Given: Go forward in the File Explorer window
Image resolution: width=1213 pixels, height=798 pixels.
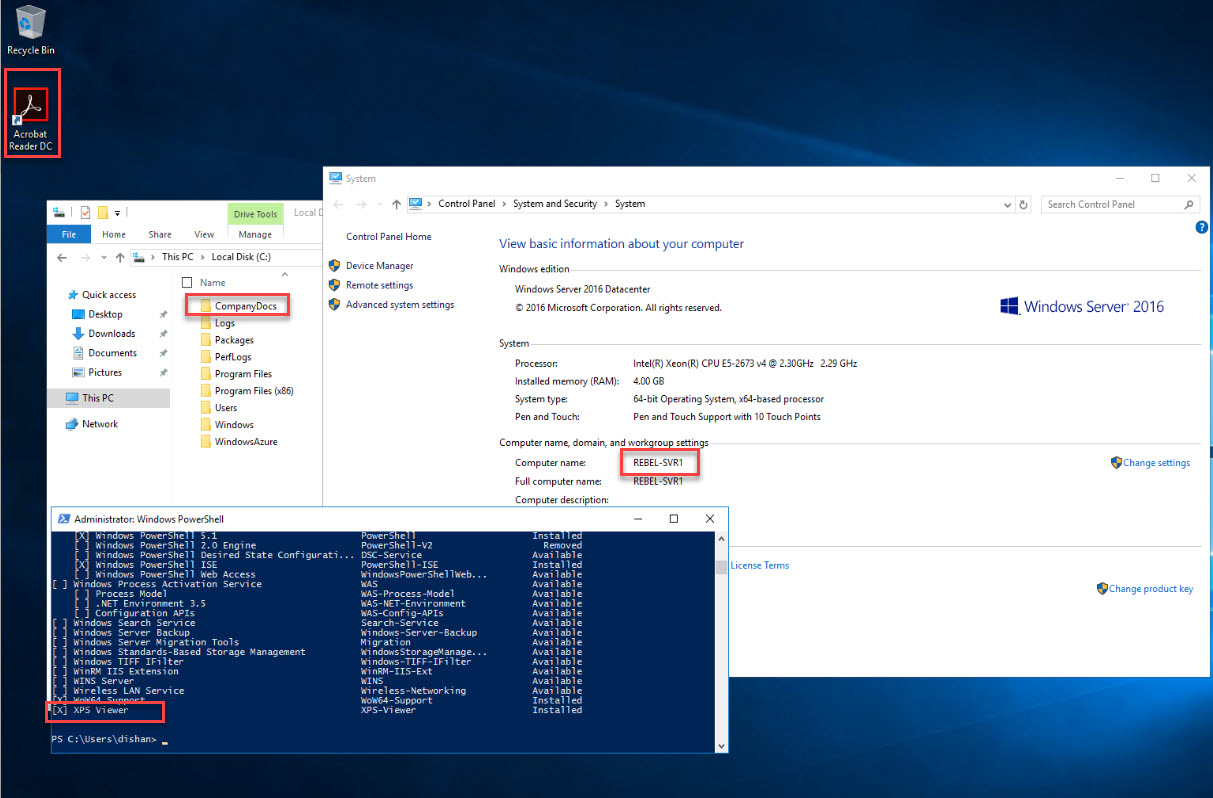Looking at the screenshot, I should [86, 257].
